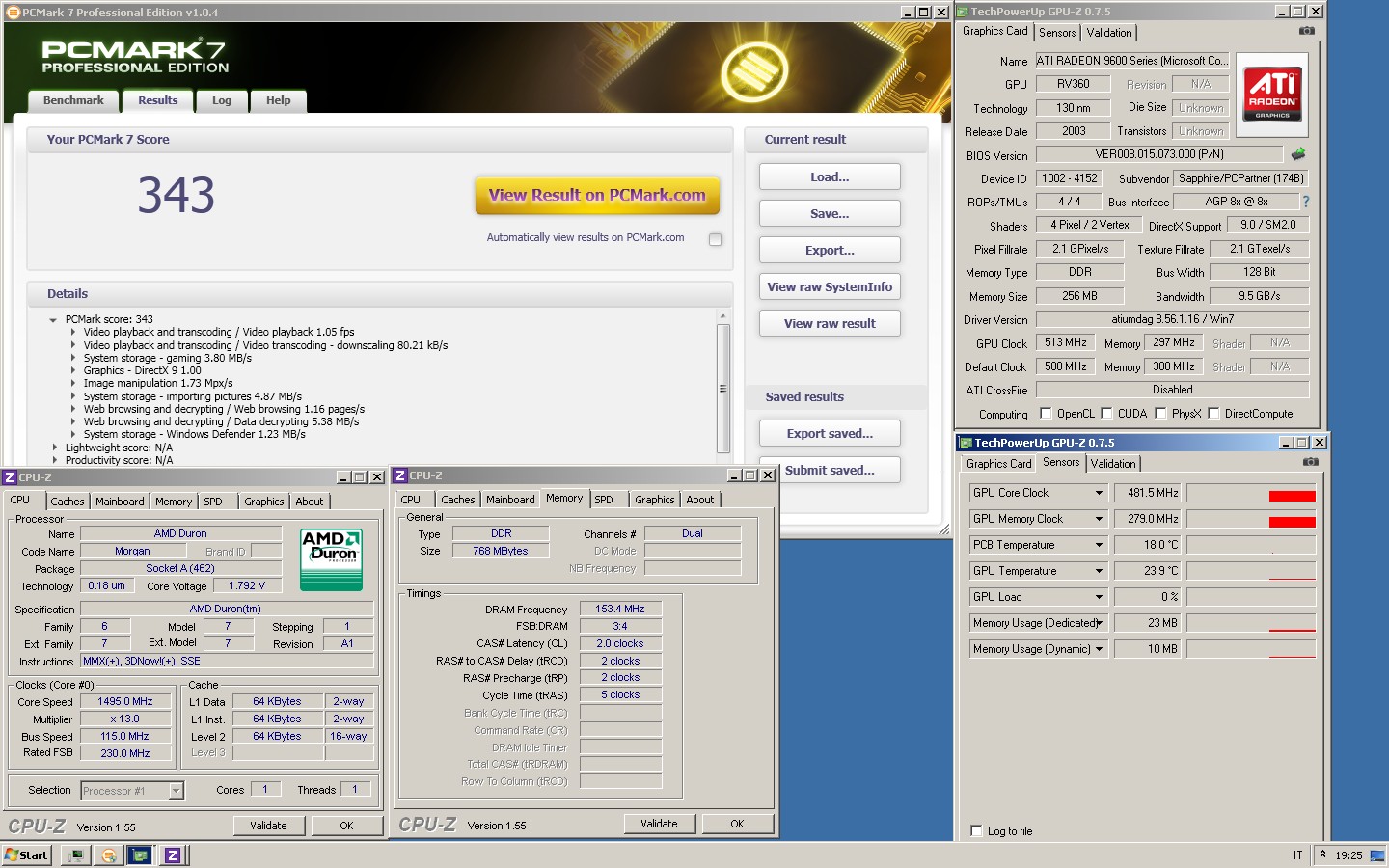Click the IT language indicator in tray
Viewport: 1389px width, 868px height.
pyautogui.click(x=1297, y=855)
